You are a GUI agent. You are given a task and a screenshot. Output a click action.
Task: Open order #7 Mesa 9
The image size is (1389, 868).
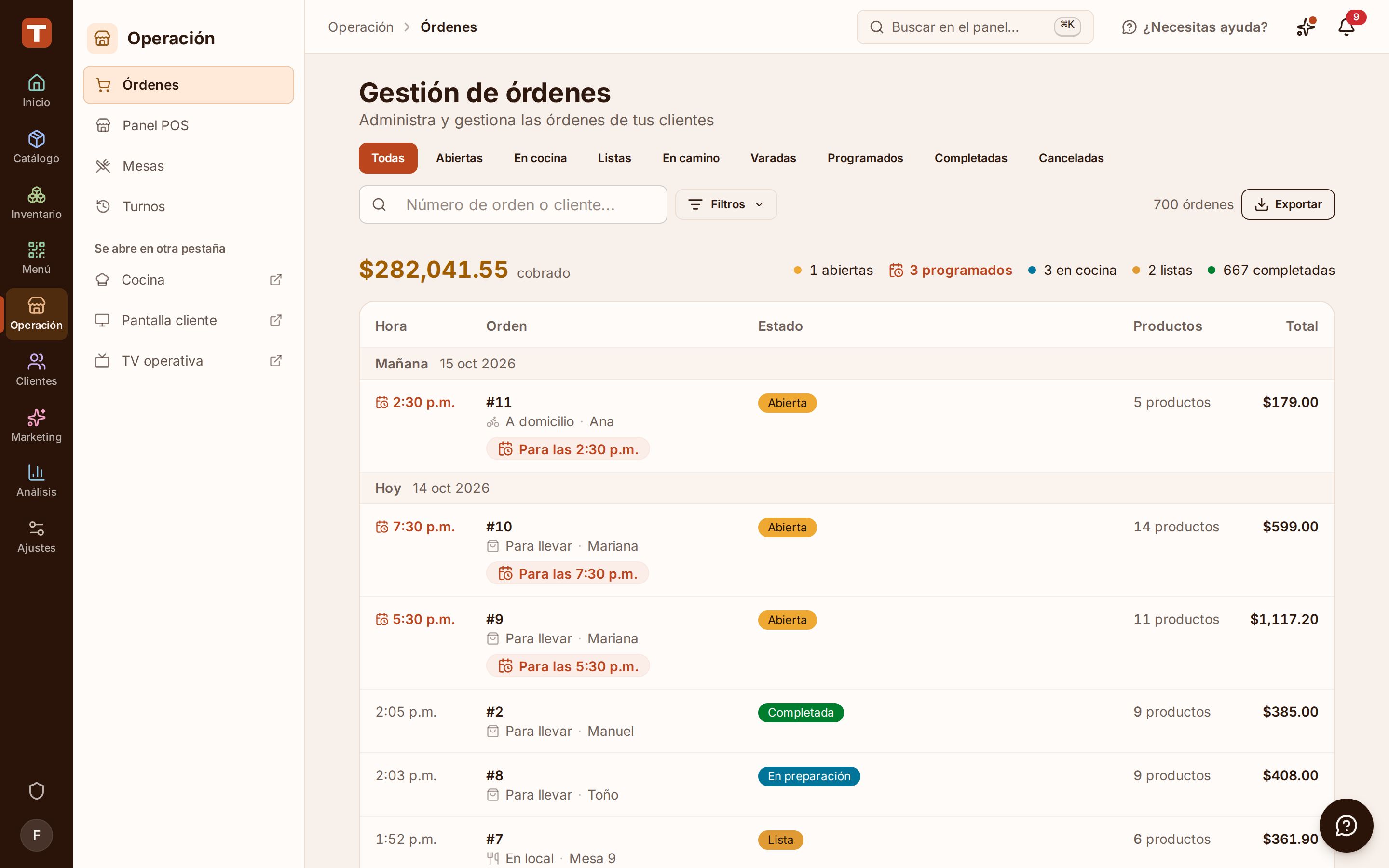coord(846,842)
